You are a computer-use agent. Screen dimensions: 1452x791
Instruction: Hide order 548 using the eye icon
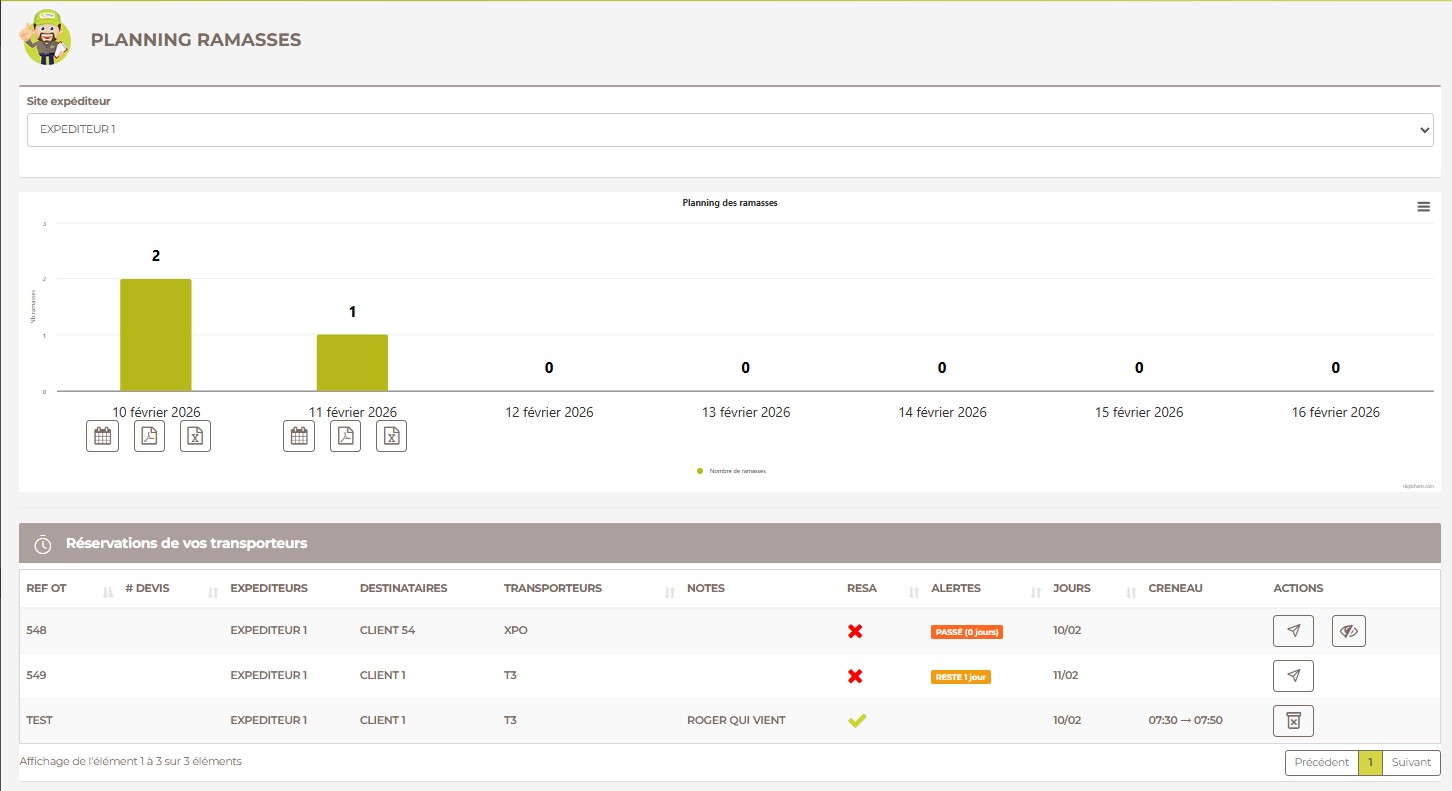[x=1349, y=631]
